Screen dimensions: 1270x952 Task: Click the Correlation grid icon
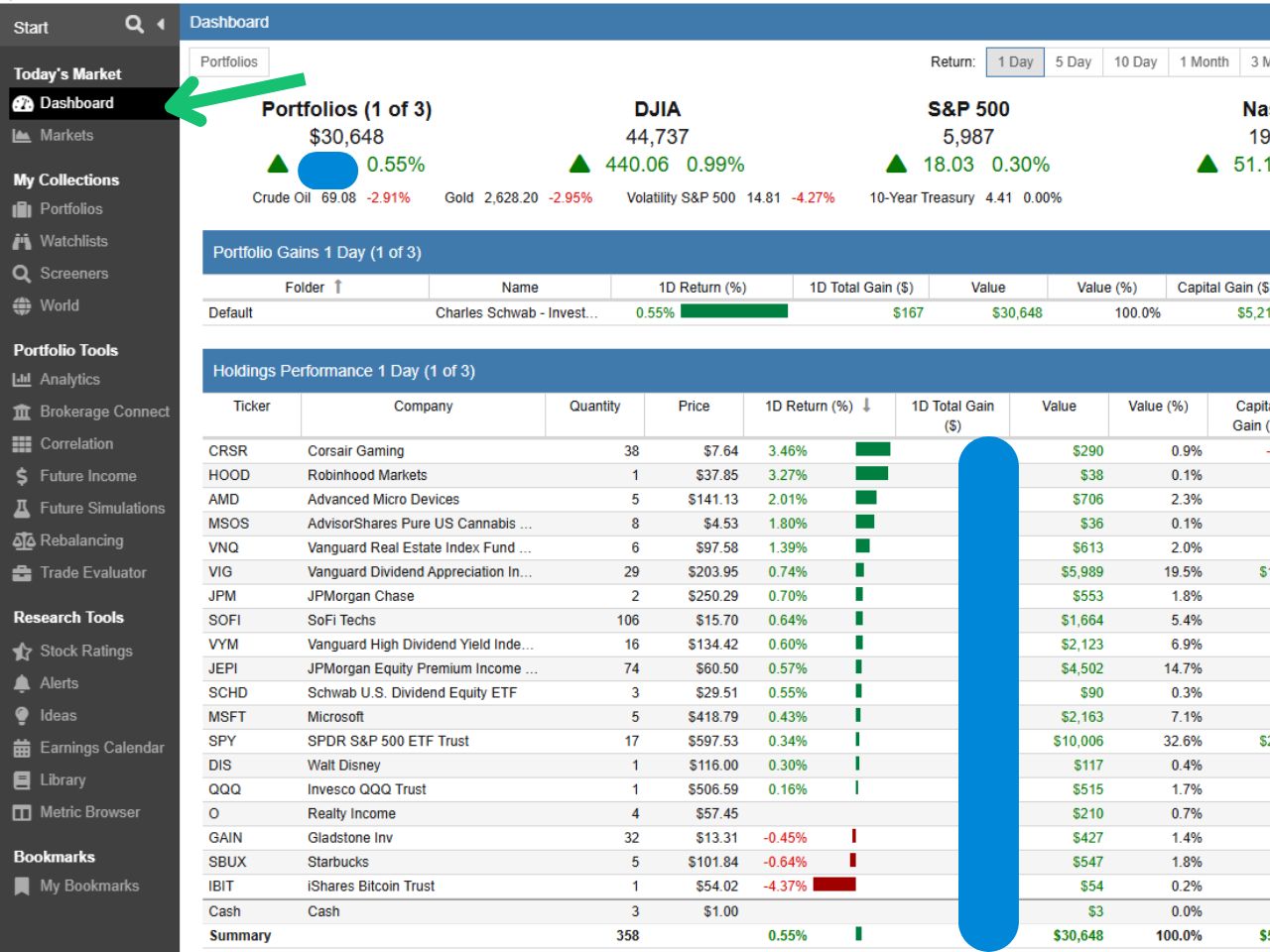pyautogui.click(x=23, y=443)
